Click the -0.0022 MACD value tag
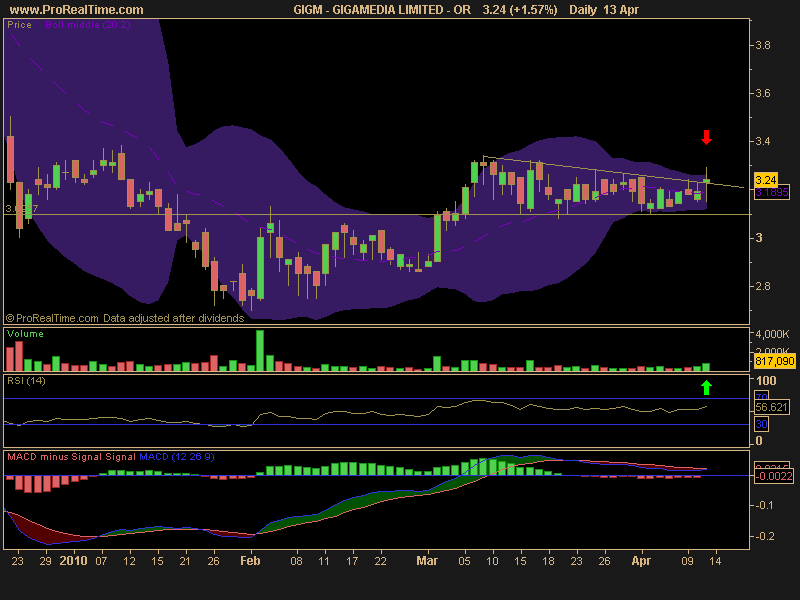800x600 pixels. pyautogui.click(x=773, y=476)
